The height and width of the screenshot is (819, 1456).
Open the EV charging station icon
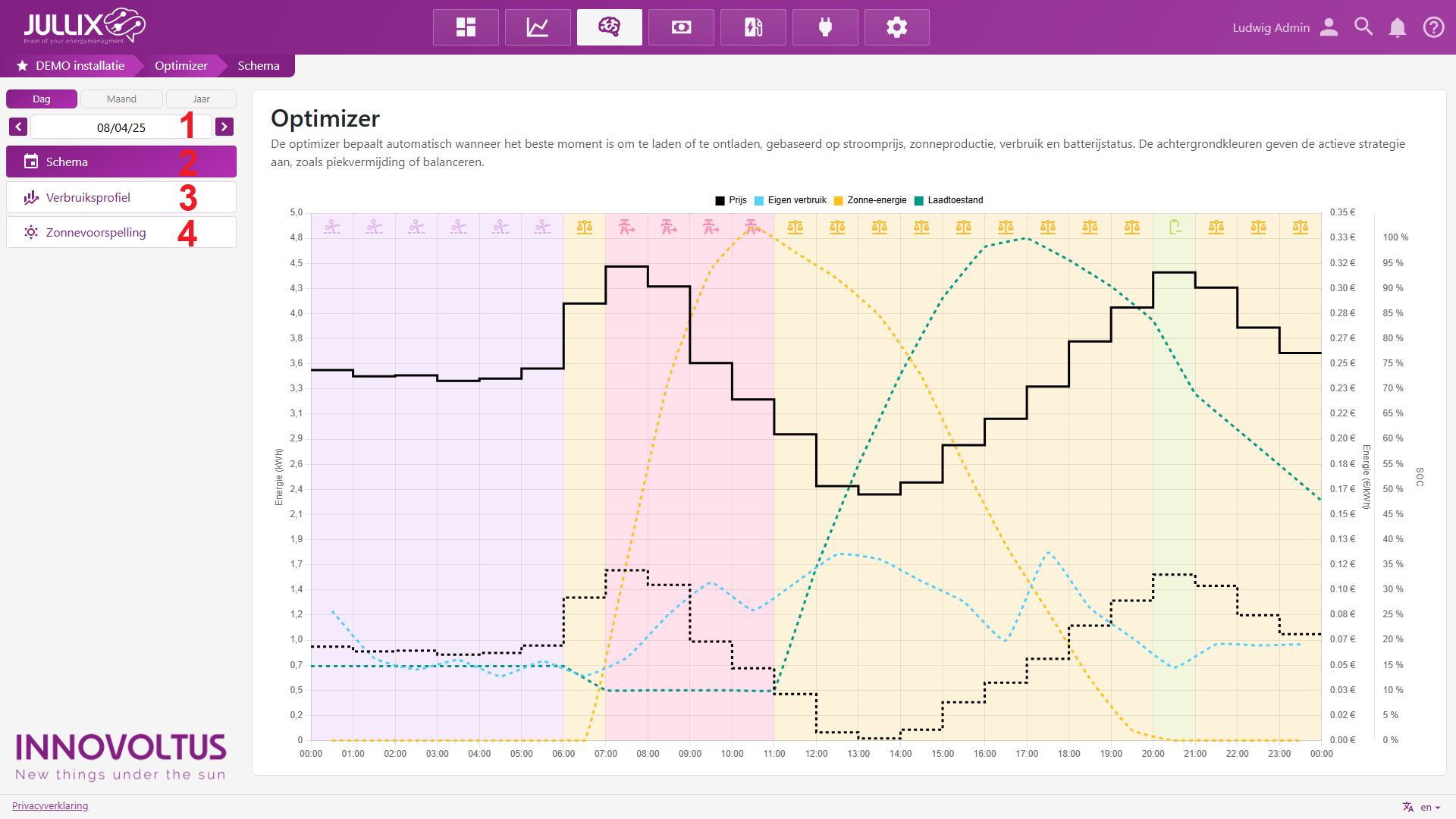753,27
